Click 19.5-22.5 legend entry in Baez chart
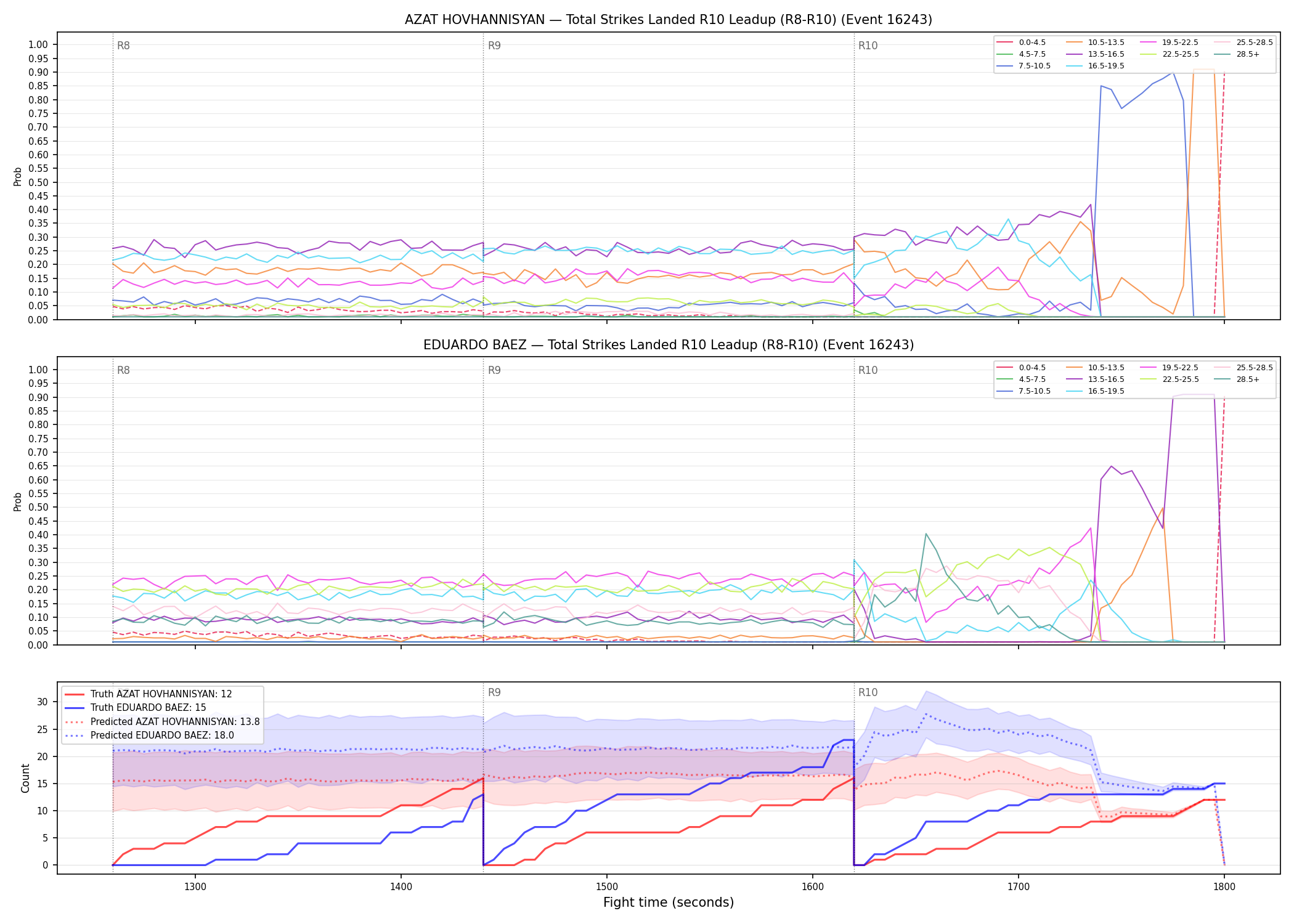1294x924 pixels. coord(1170,368)
